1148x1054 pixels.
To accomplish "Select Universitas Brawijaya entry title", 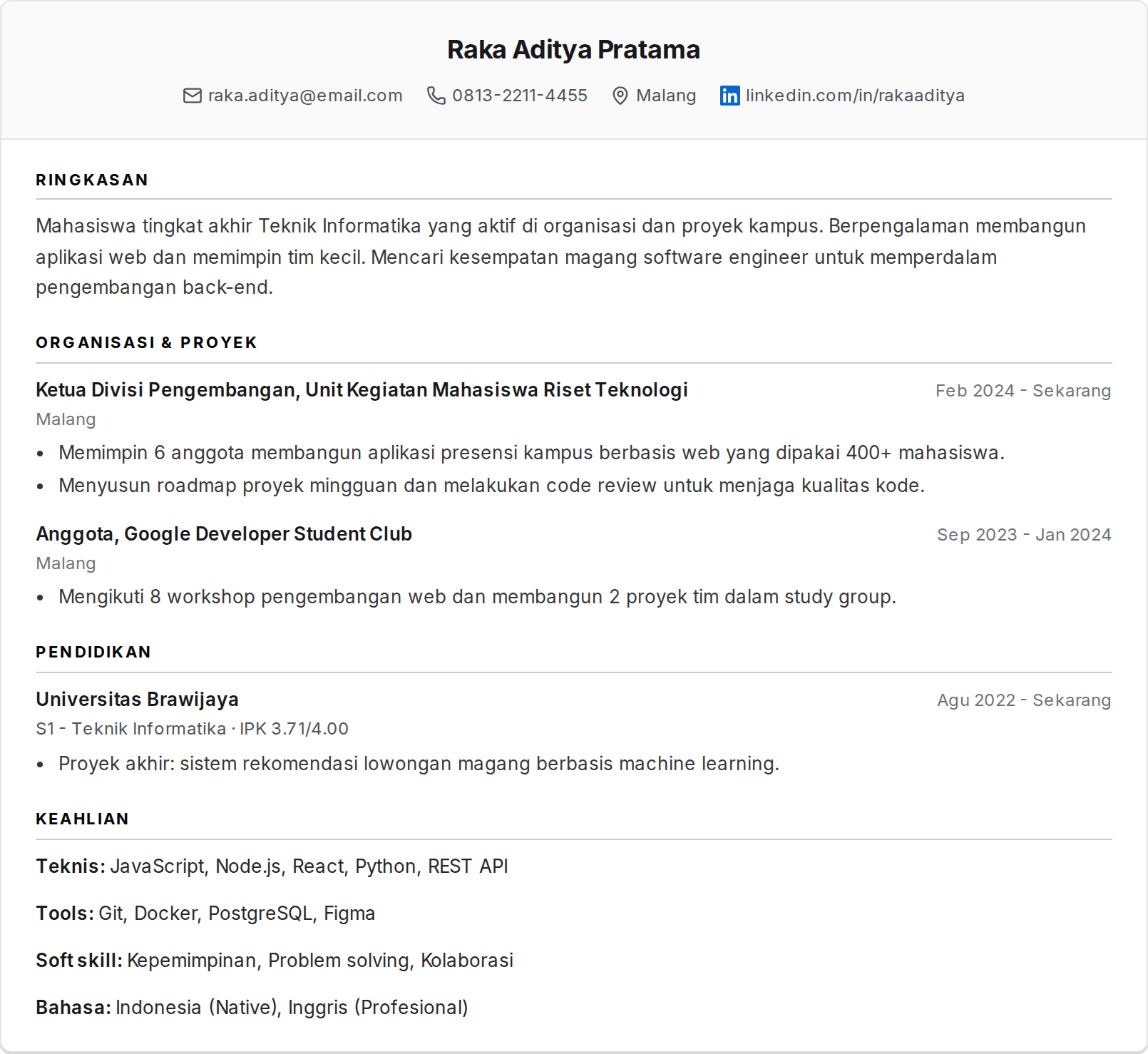I will (x=137, y=700).
